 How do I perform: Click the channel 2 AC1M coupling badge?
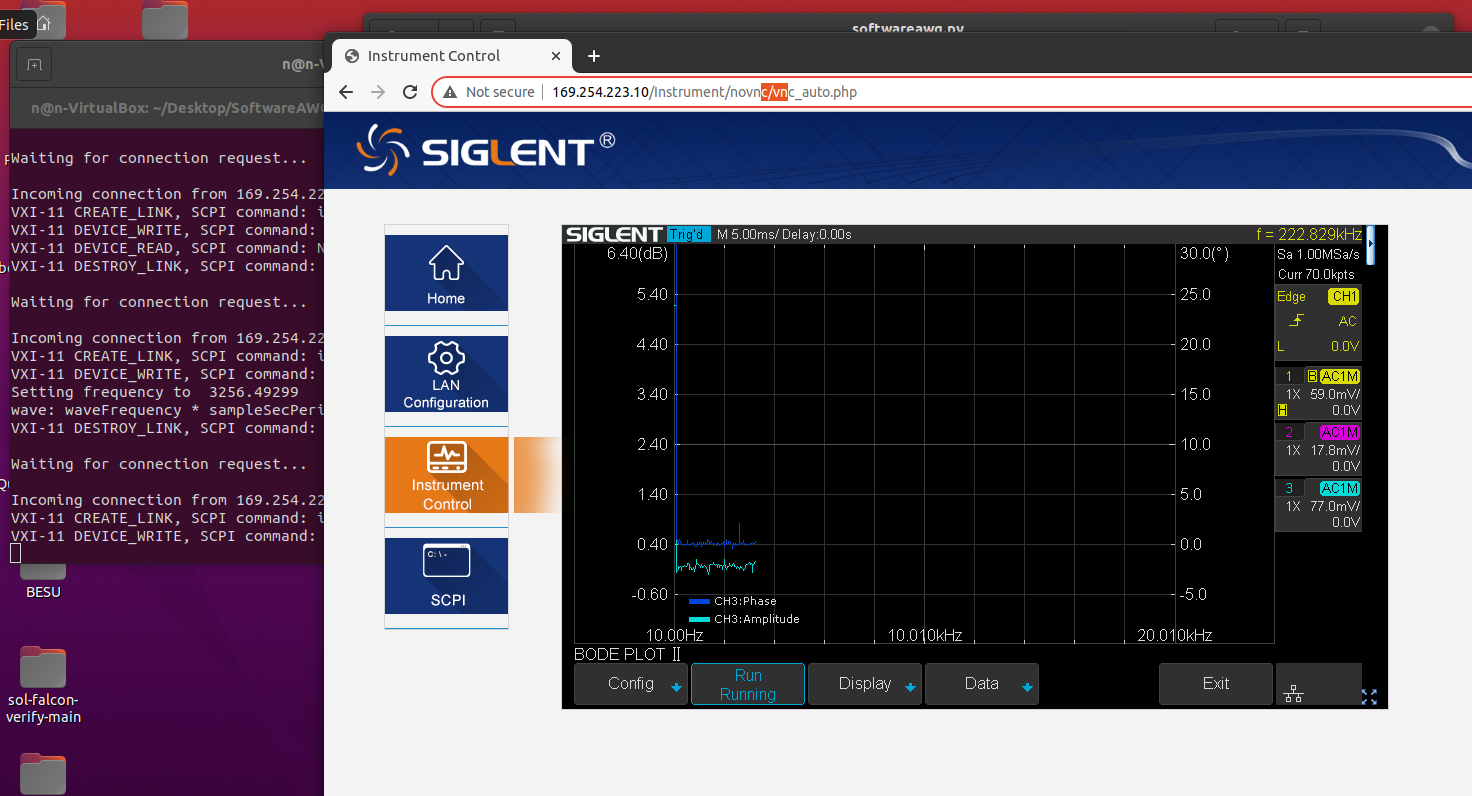1340,432
